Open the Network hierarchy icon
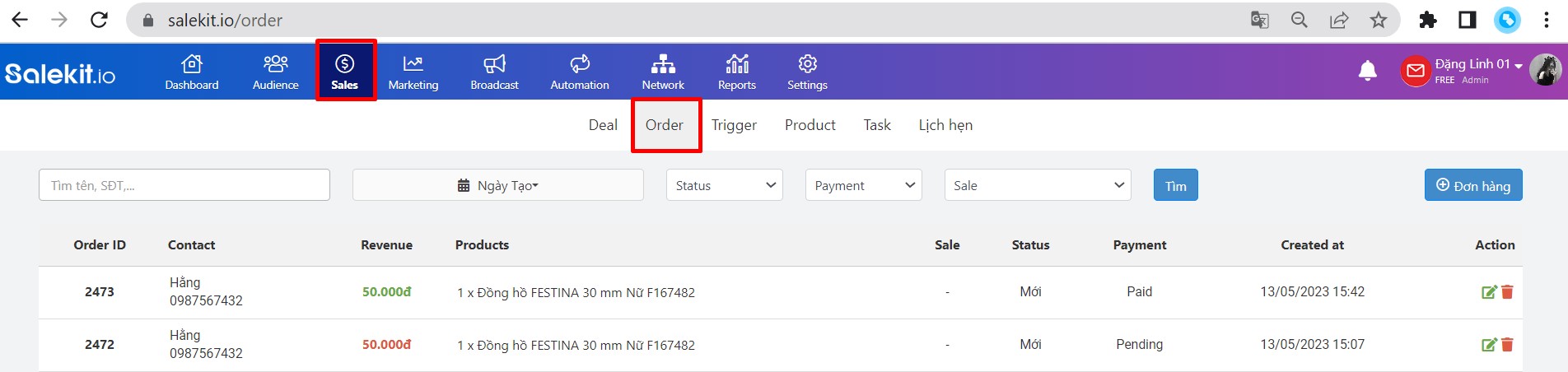1568x372 pixels. point(663,63)
